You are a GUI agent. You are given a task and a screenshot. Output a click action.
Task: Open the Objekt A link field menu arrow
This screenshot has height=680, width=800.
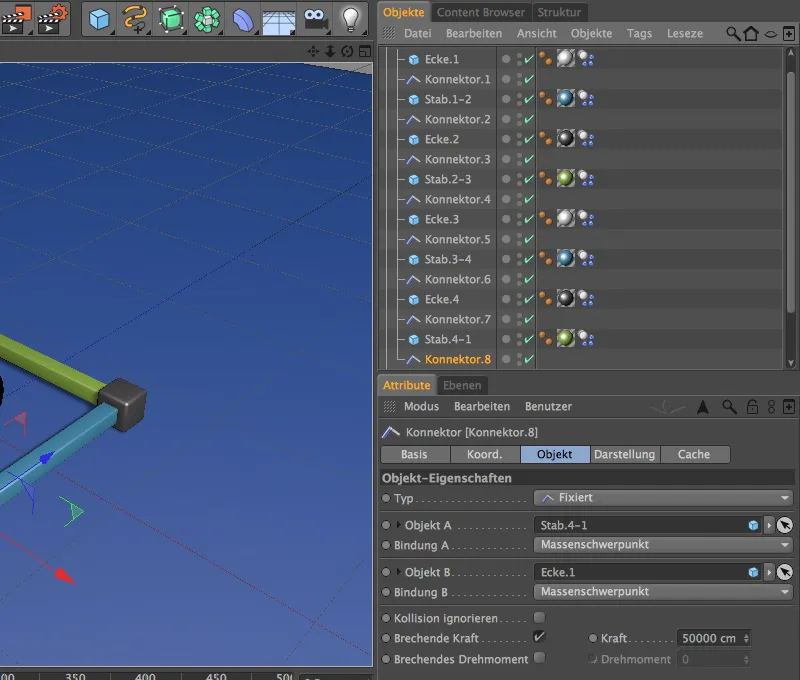[769, 525]
